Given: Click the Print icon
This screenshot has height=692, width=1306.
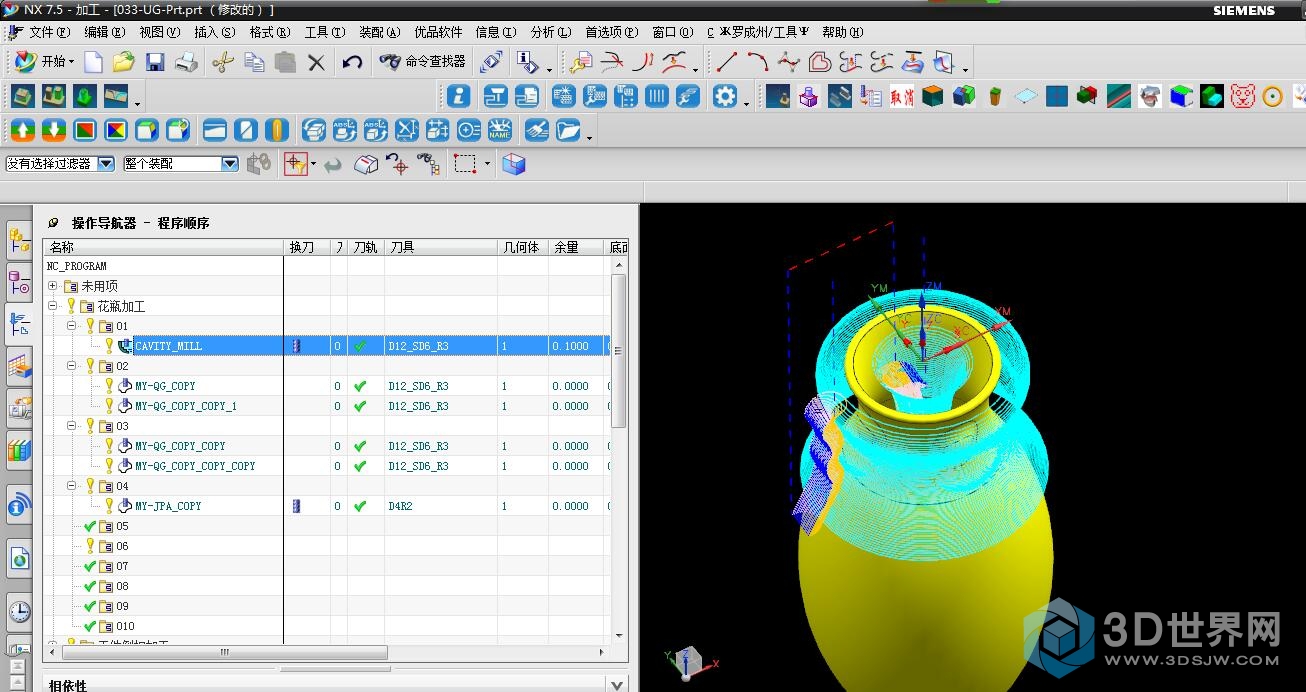Looking at the screenshot, I should tap(187, 62).
